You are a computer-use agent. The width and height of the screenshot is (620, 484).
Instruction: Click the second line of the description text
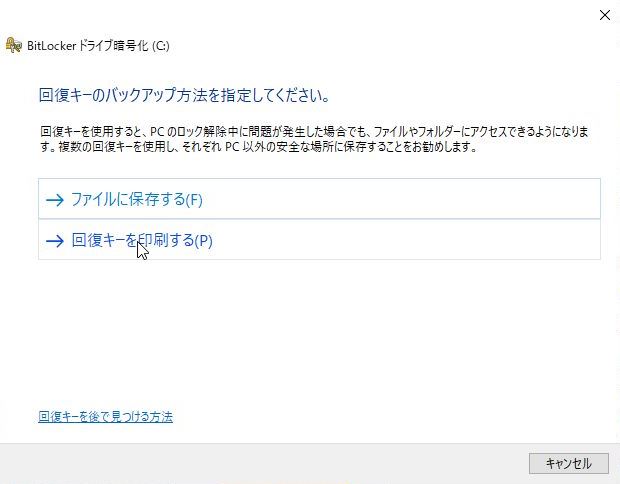click(x=259, y=147)
